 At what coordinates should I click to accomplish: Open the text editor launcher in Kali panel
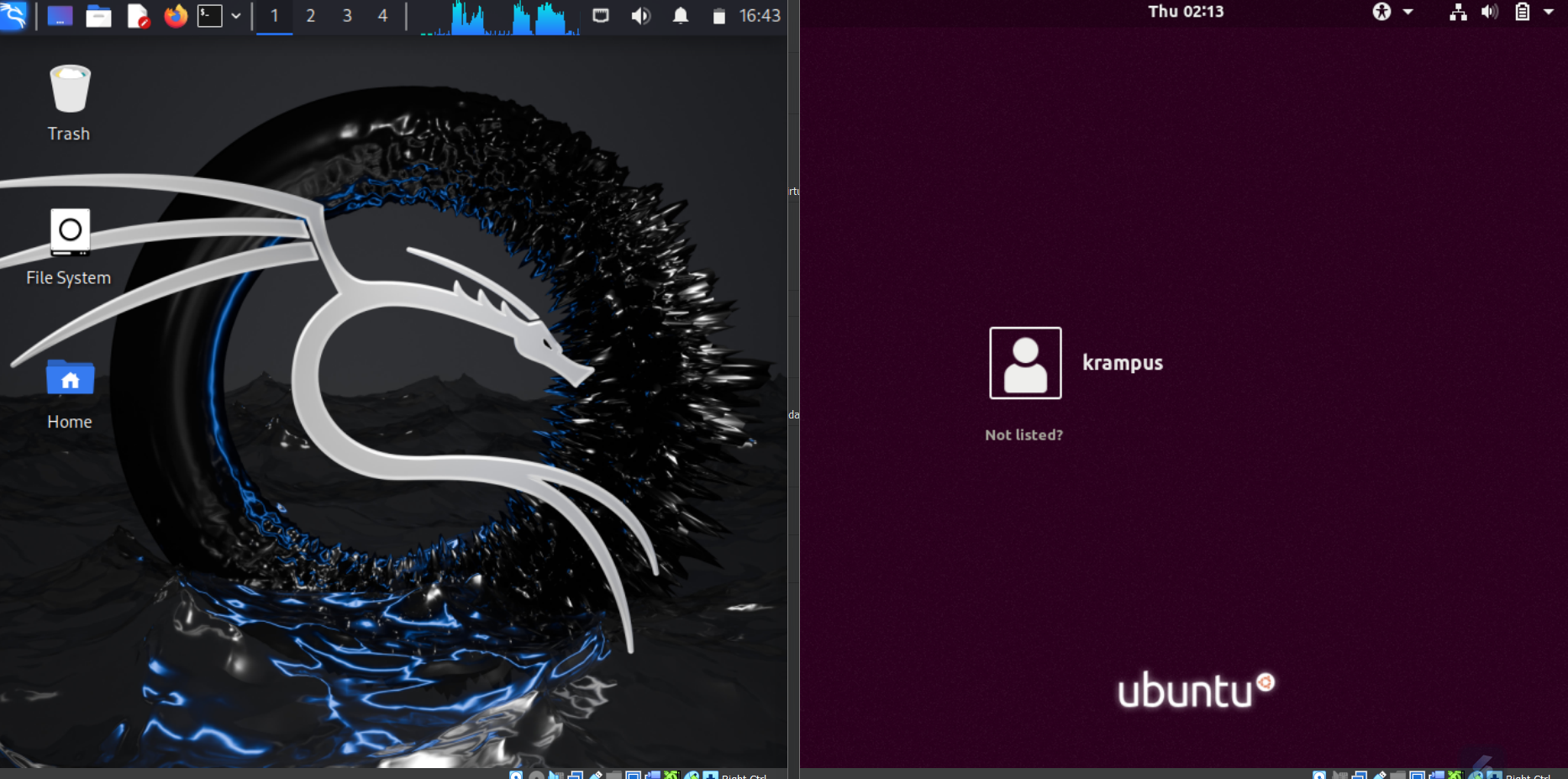(x=138, y=16)
